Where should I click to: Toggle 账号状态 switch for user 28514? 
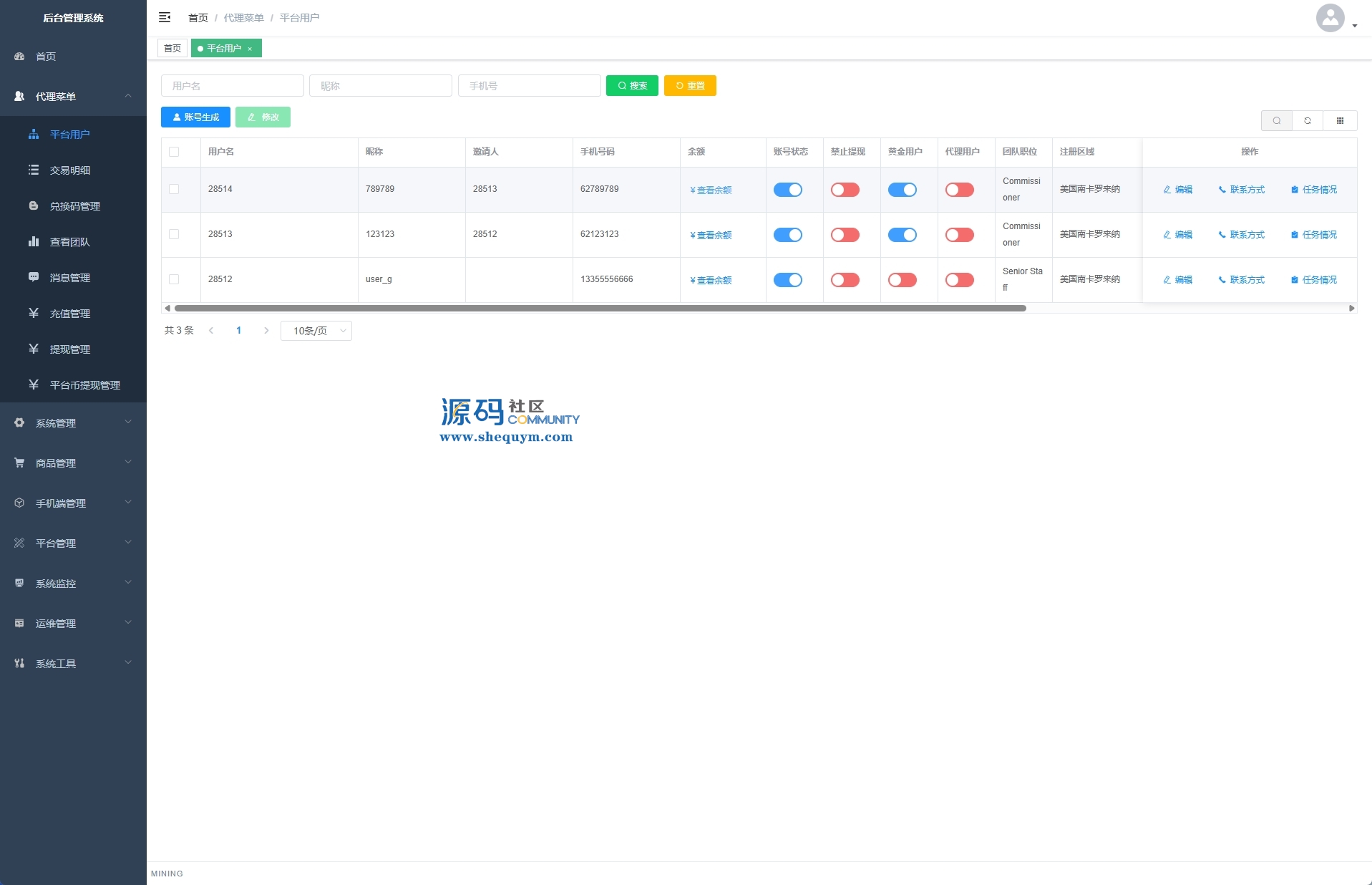click(787, 190)
